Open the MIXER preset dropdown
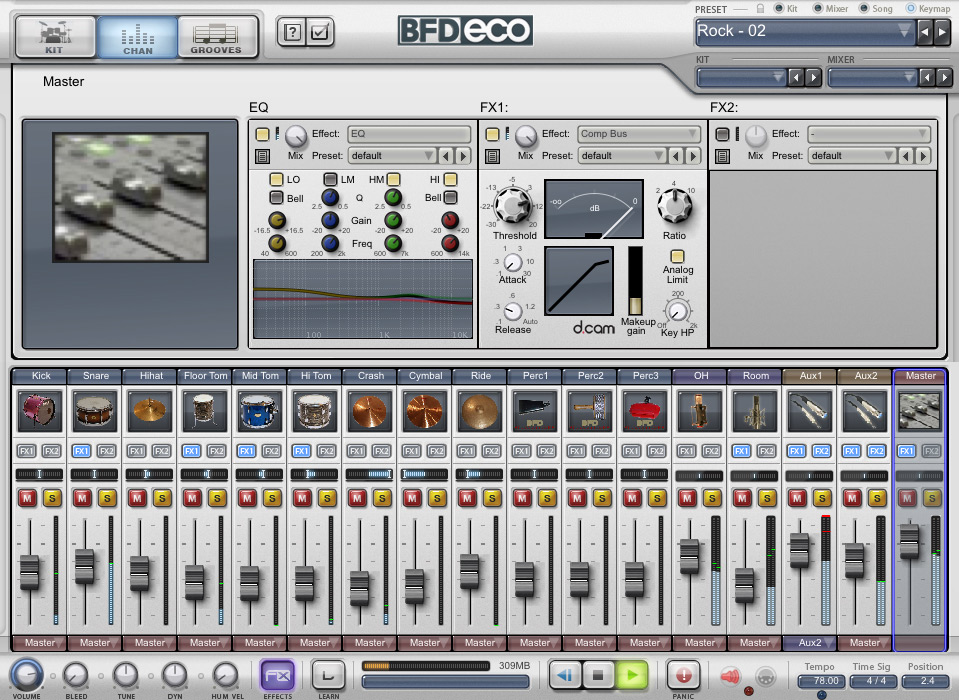The width and height of the screenshot is (959, 700). [x=872, y=77]
